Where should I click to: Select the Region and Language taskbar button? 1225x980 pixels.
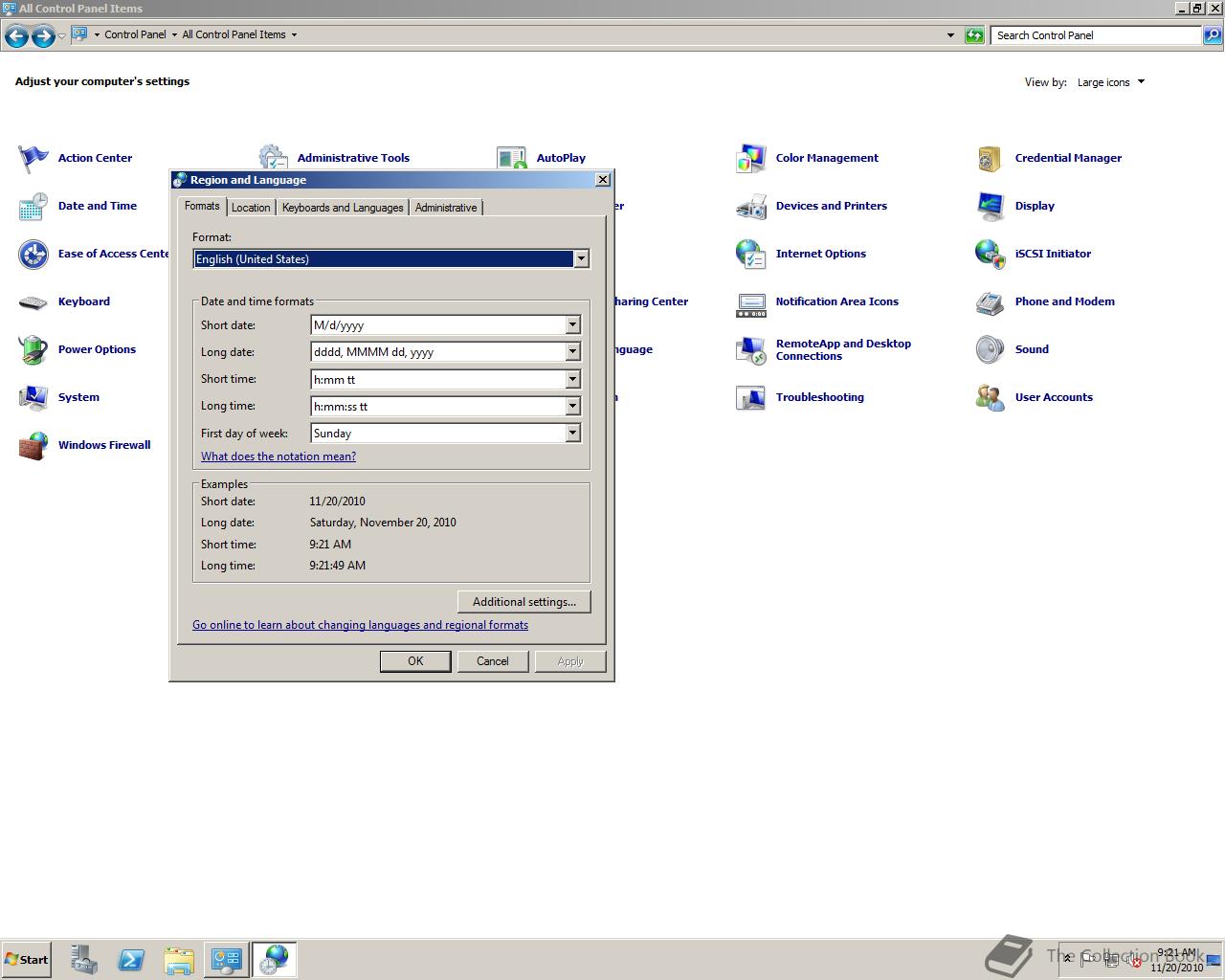(275, 960)
